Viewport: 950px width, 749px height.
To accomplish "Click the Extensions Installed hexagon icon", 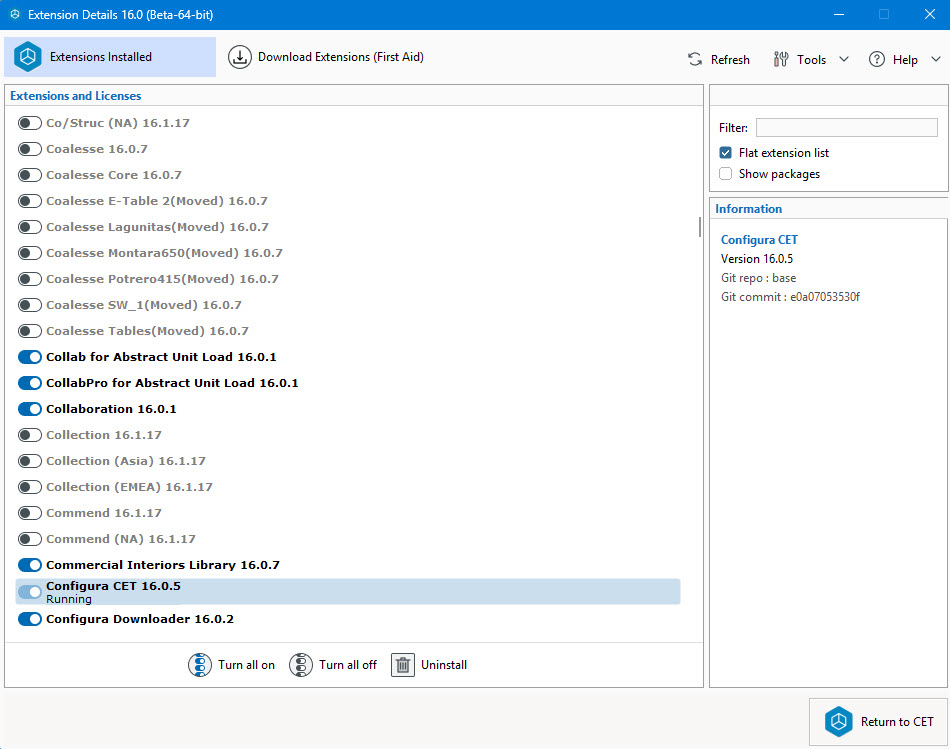I will [x=28, y=57].
